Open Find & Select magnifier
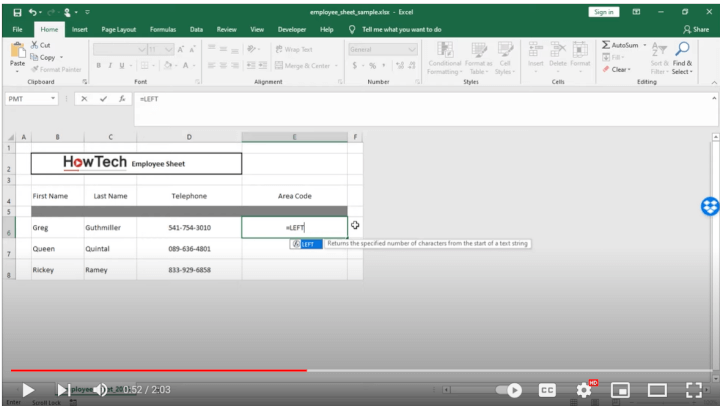This screenshot has width=720, height=406. click(682, 58)
